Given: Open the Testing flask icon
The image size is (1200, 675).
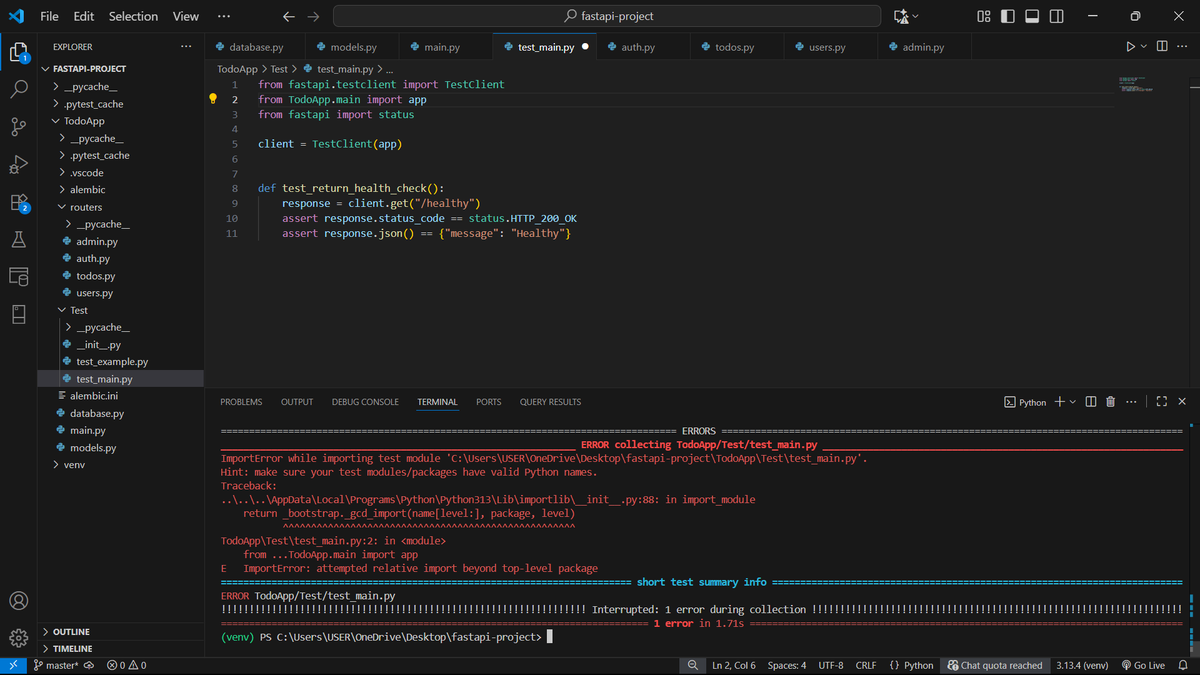Looking at the screenshot, I should click(x=18, y=240).
